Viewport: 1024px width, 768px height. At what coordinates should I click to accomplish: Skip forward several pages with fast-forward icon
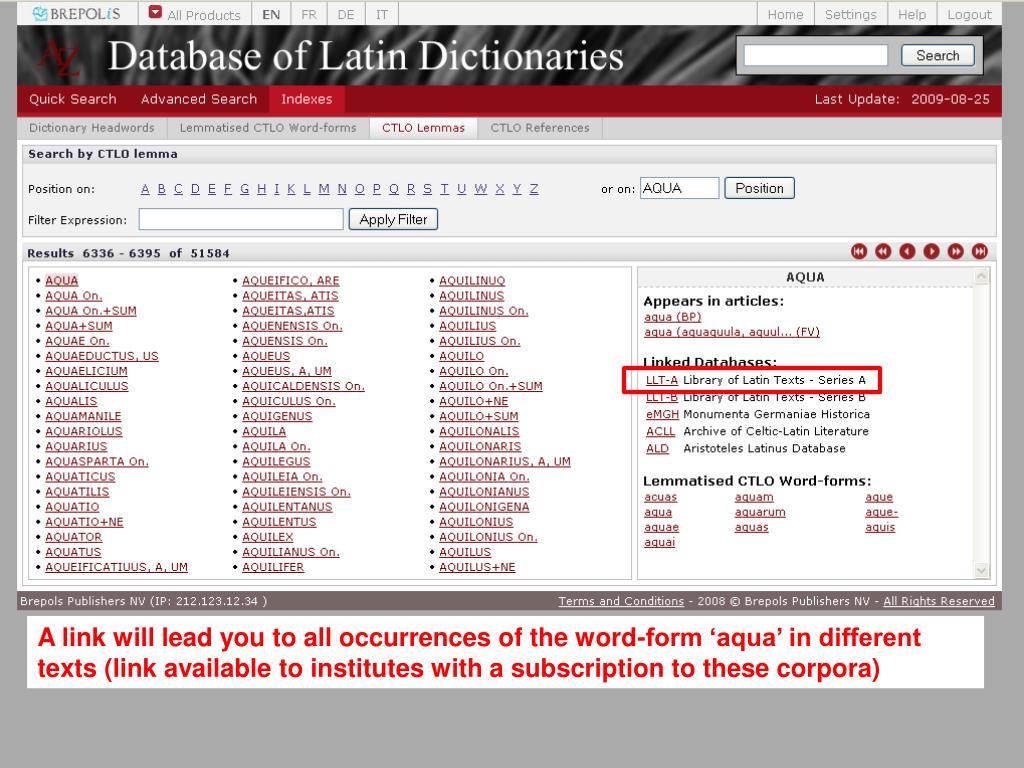tap(955, 251)
